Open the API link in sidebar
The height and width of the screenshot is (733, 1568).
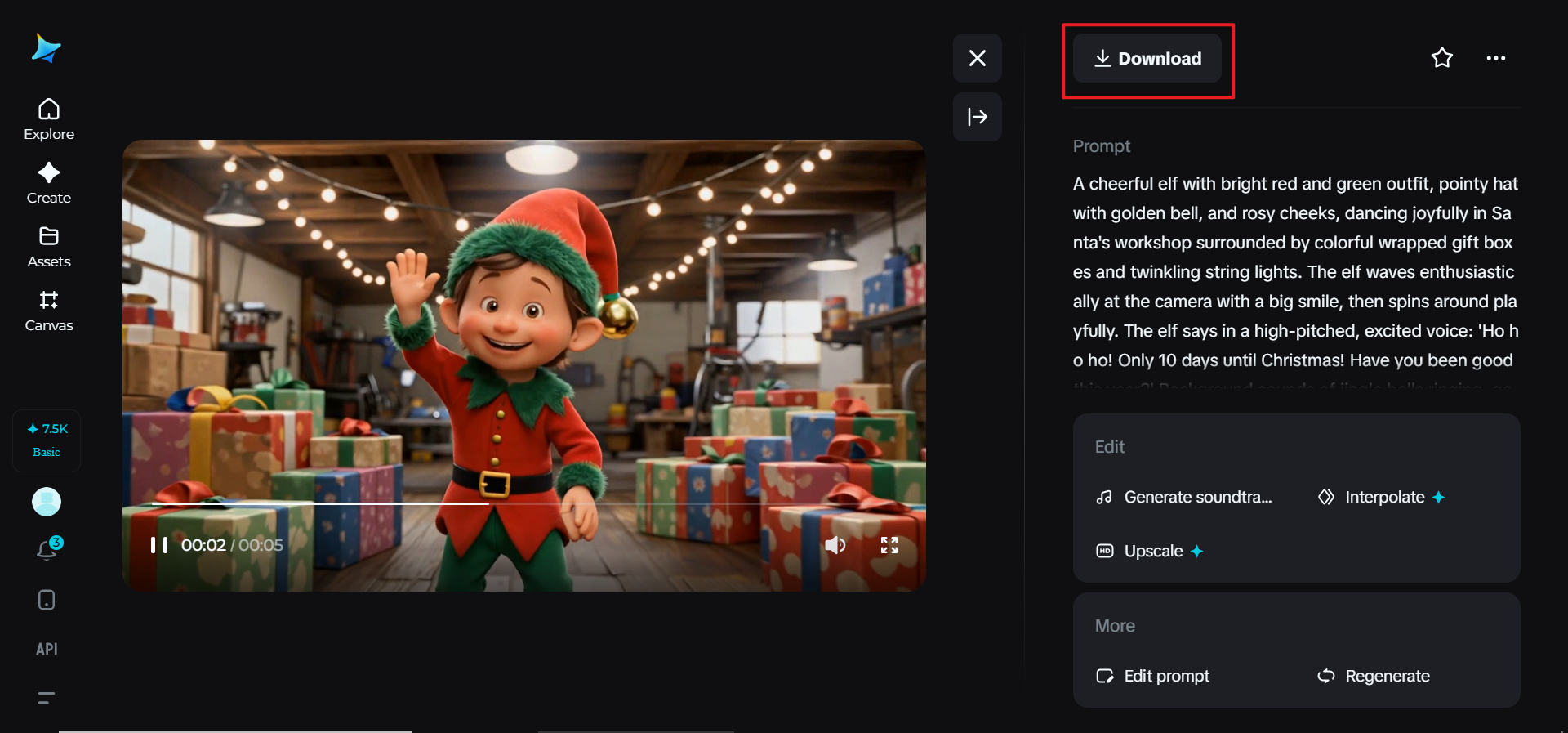pyautogui.click(x=47, y=649)
